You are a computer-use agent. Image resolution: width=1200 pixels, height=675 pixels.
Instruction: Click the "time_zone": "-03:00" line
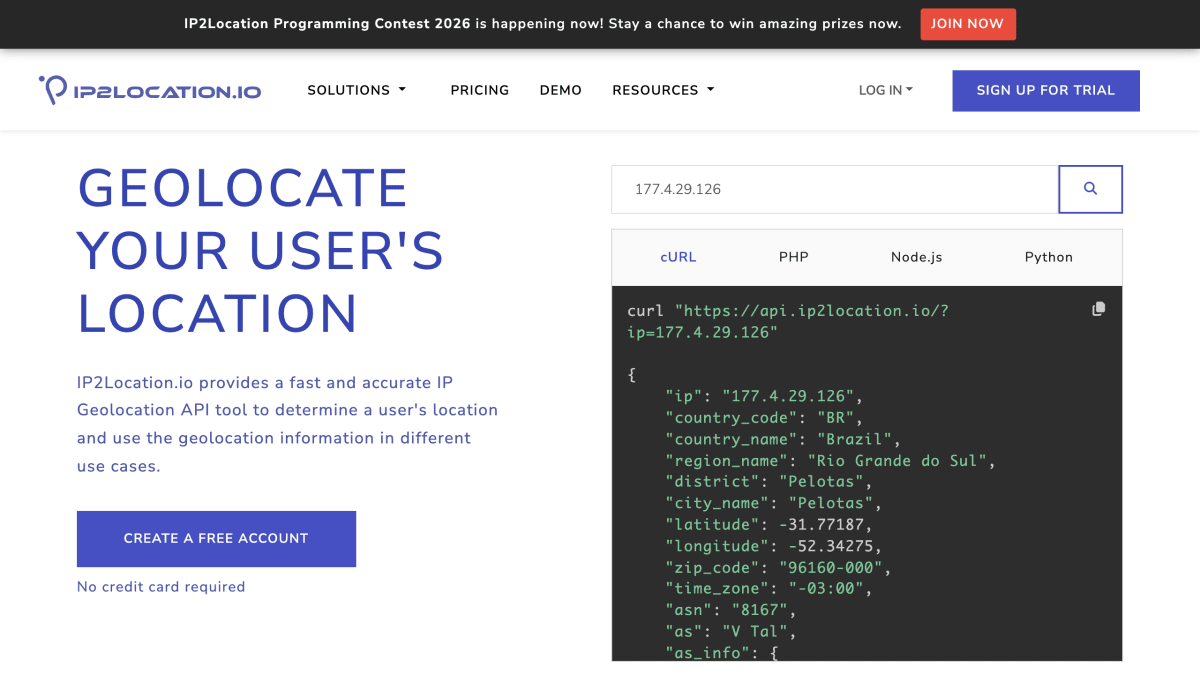(x=769, y=589)
